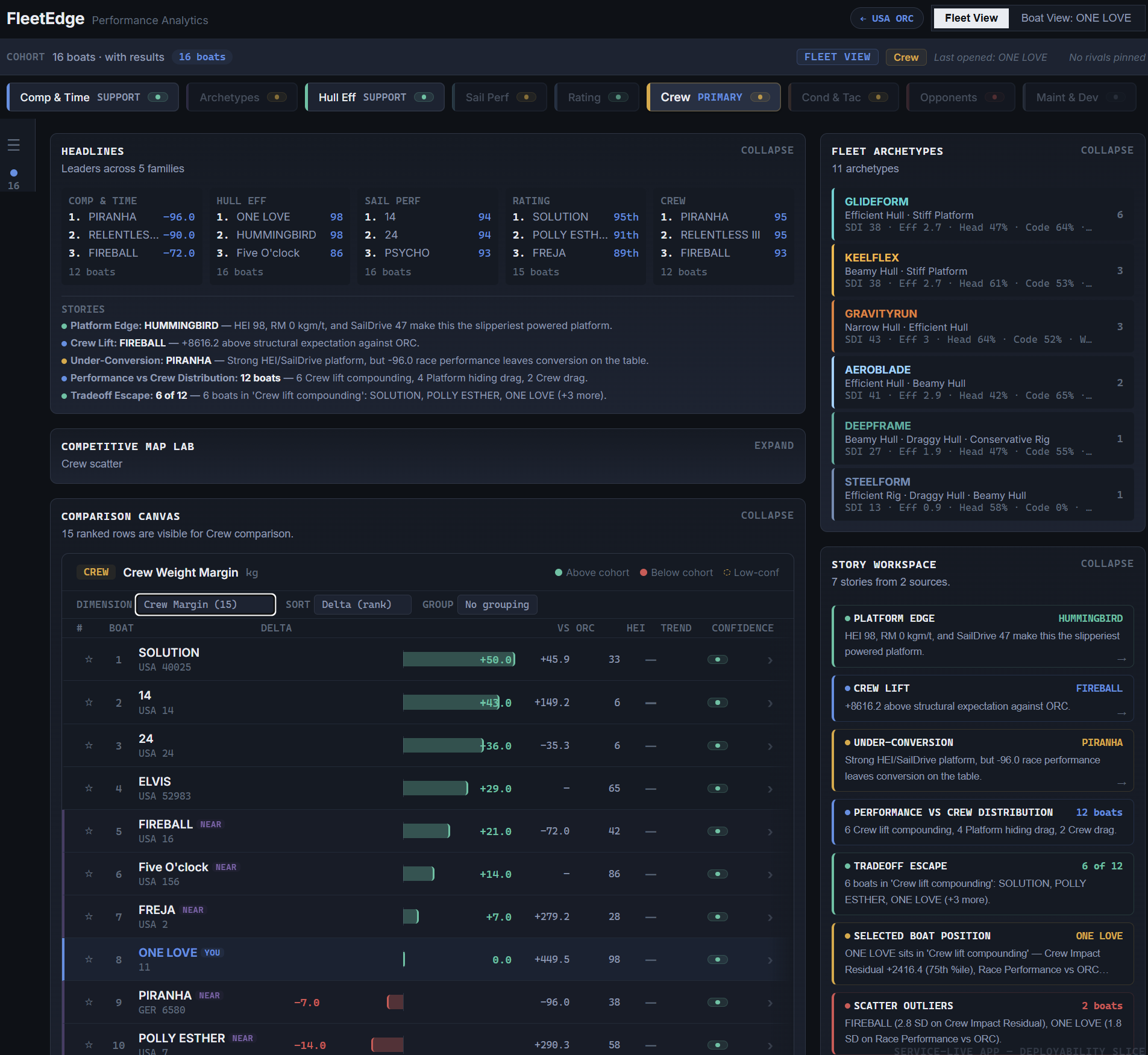Screen dimensions: 1148x1055
Task: Open FREJA row details chevron
Action: pyautogui.click(x=770, y=917)
